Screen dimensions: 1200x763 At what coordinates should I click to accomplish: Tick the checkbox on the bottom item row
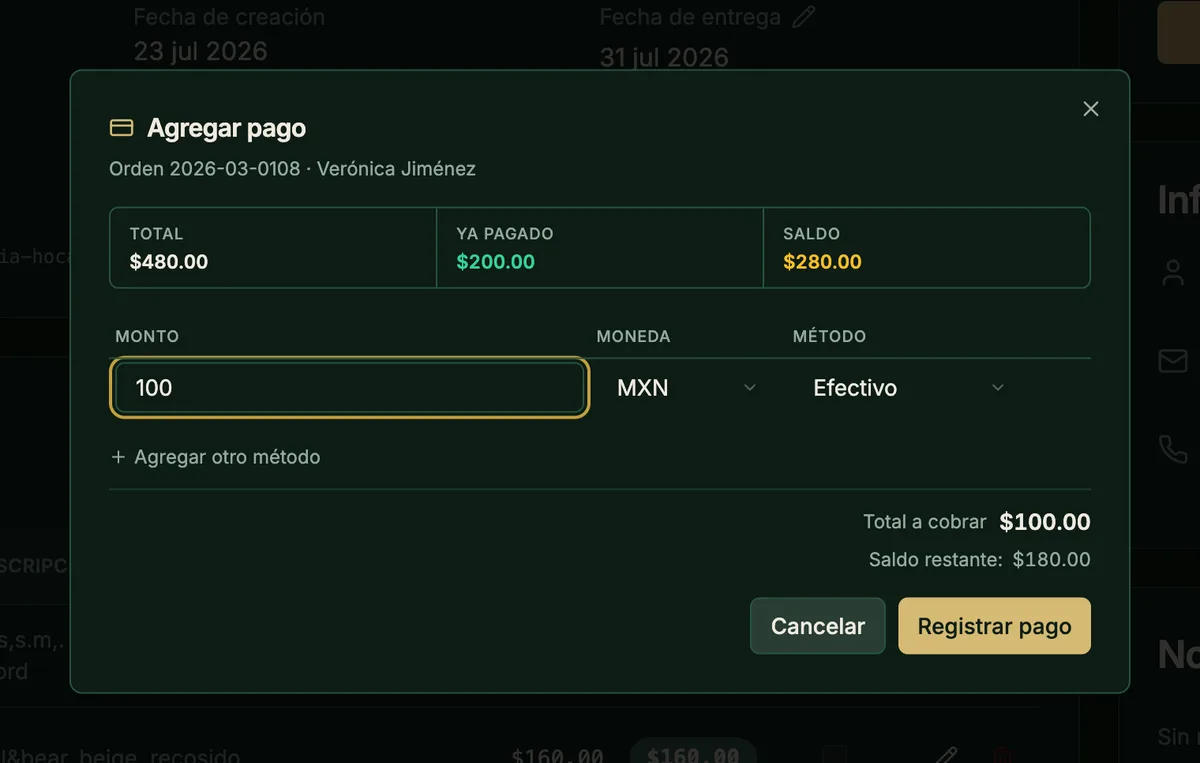835,755
